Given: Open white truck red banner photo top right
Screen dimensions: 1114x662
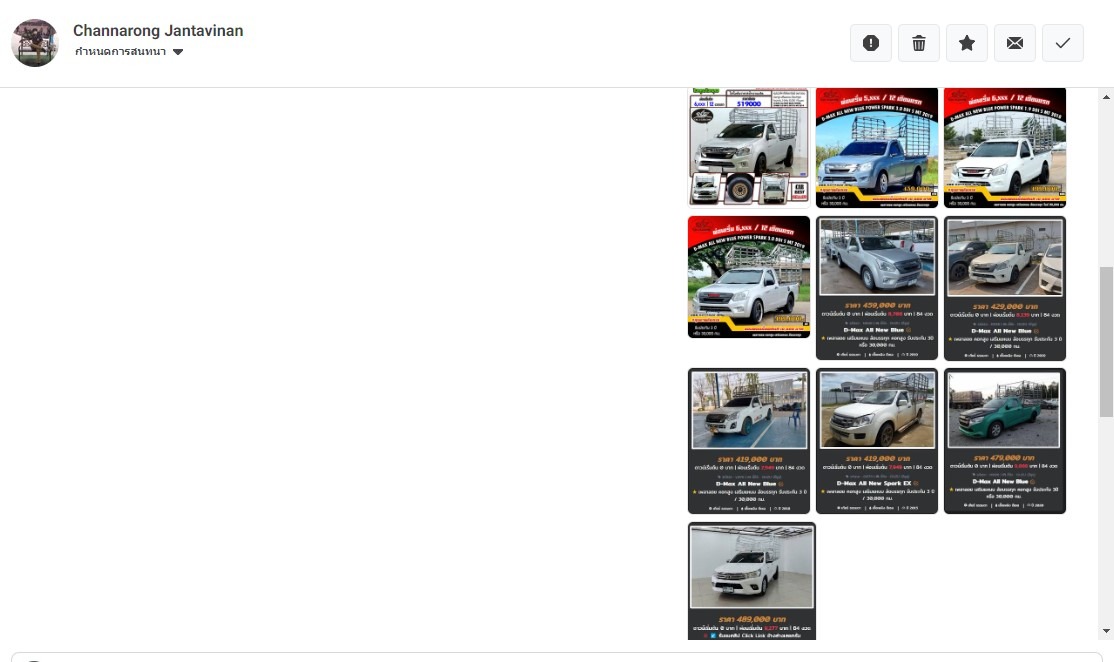Looking at the screenshot, I should coord(1005,148).
